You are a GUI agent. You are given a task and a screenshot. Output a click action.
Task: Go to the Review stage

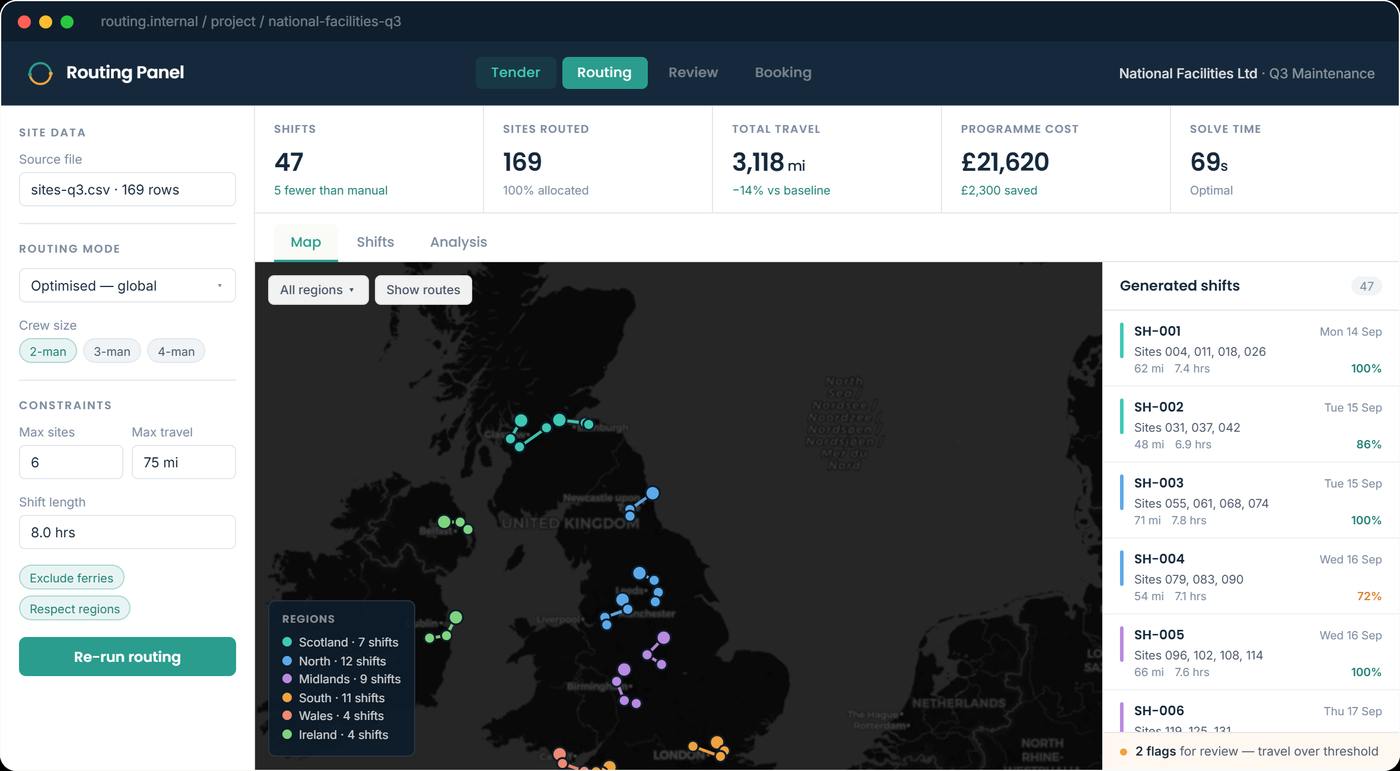(693, 73)
